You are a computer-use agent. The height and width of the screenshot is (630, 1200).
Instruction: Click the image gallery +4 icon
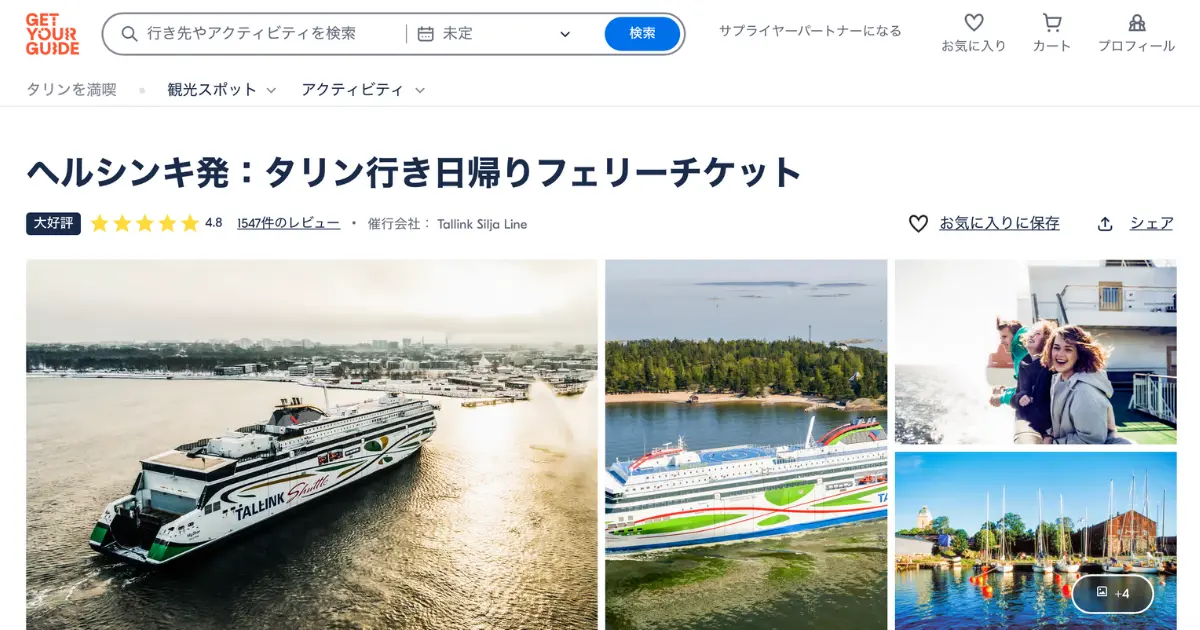pyautogui.click(x=1112, y=593)
